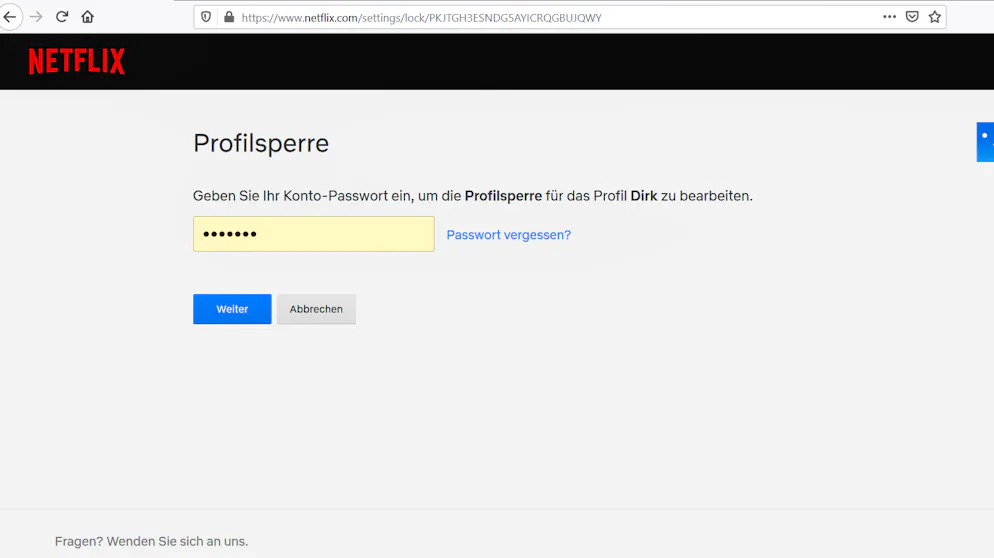Go back using the browser back arrow
This screenshot has width=994, height=558.
pyautogui.click(x=10, y=17)
